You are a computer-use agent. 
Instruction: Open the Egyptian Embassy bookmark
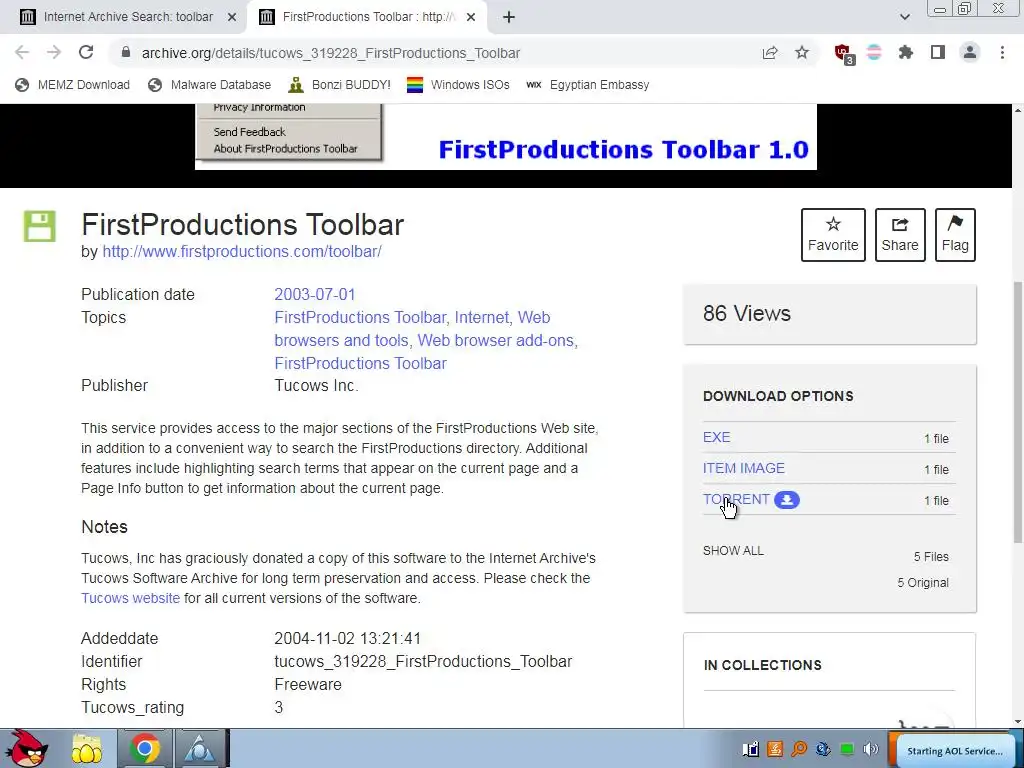[x=588, y=85]
